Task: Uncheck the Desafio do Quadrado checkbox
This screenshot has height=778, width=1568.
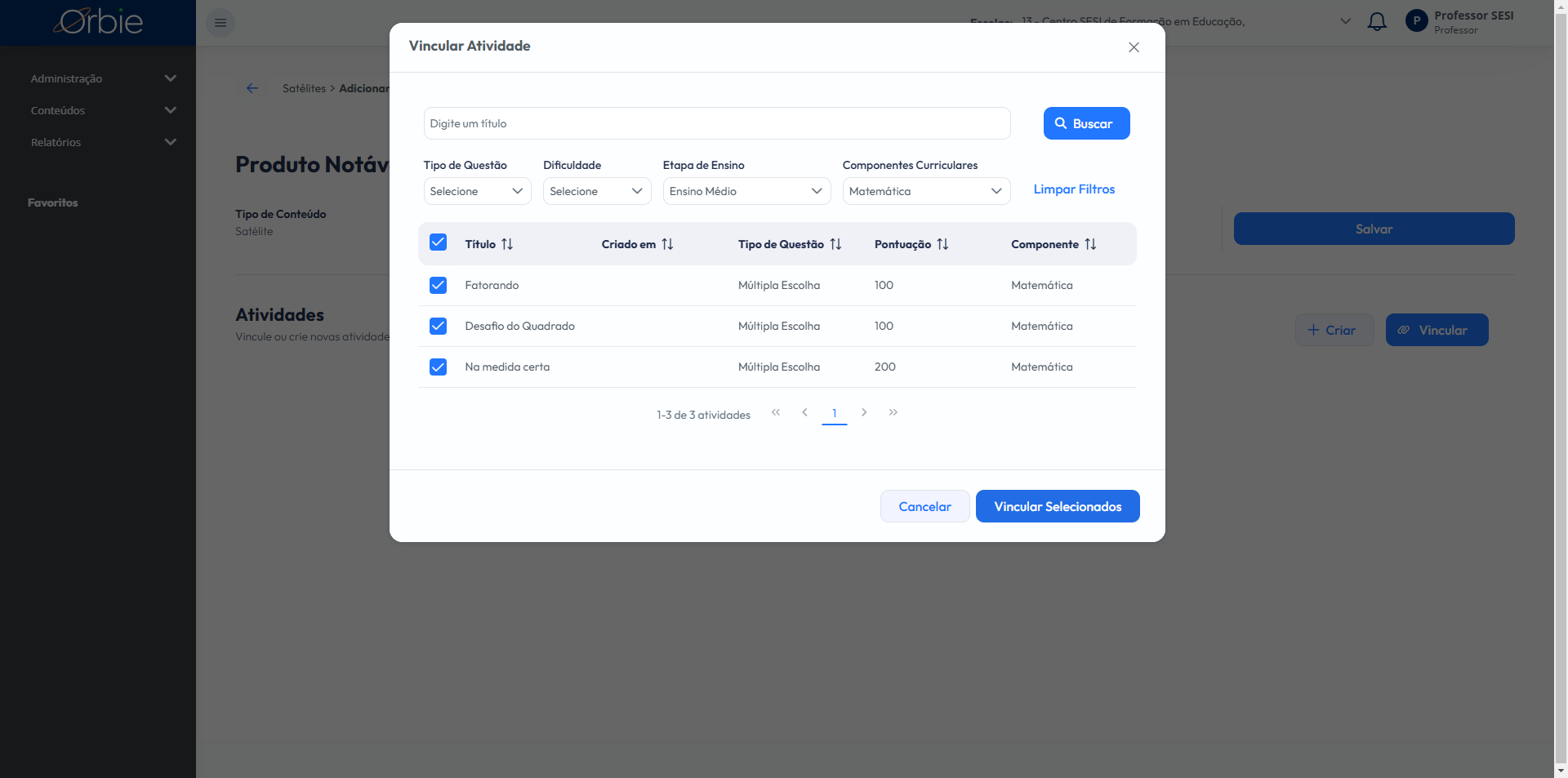Action: [438, 326]
